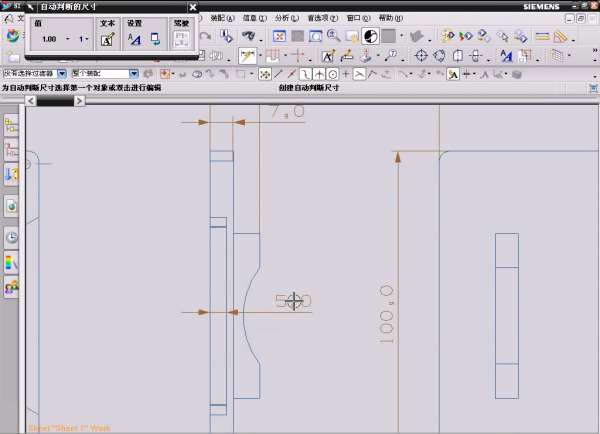Toggle the enable snap point button
The height and width of the screenshot is (434, 600).
[264, 74]
